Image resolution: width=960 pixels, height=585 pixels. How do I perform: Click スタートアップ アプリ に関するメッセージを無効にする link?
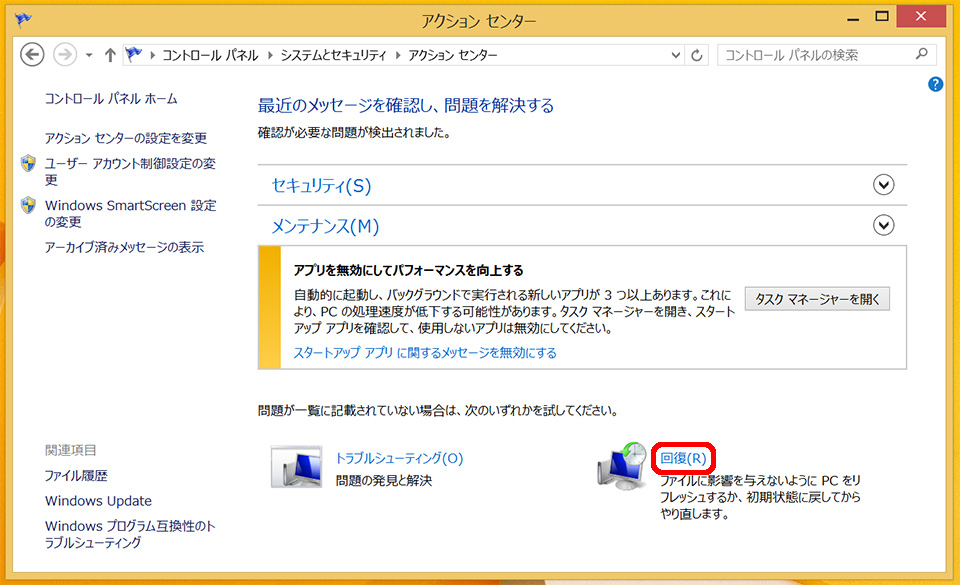[425, 352]
